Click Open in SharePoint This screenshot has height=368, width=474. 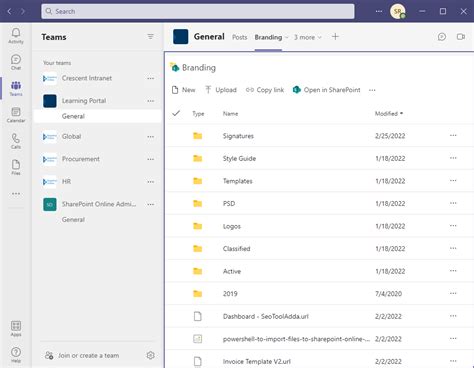point(327,90)
